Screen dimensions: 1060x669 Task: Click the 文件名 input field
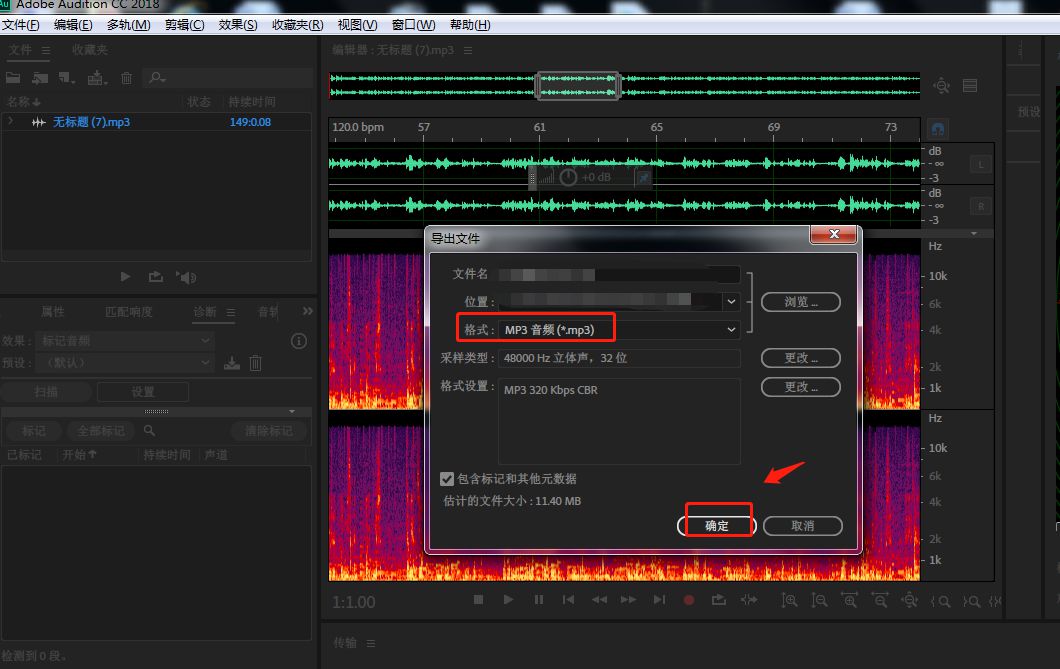point(619,274)
